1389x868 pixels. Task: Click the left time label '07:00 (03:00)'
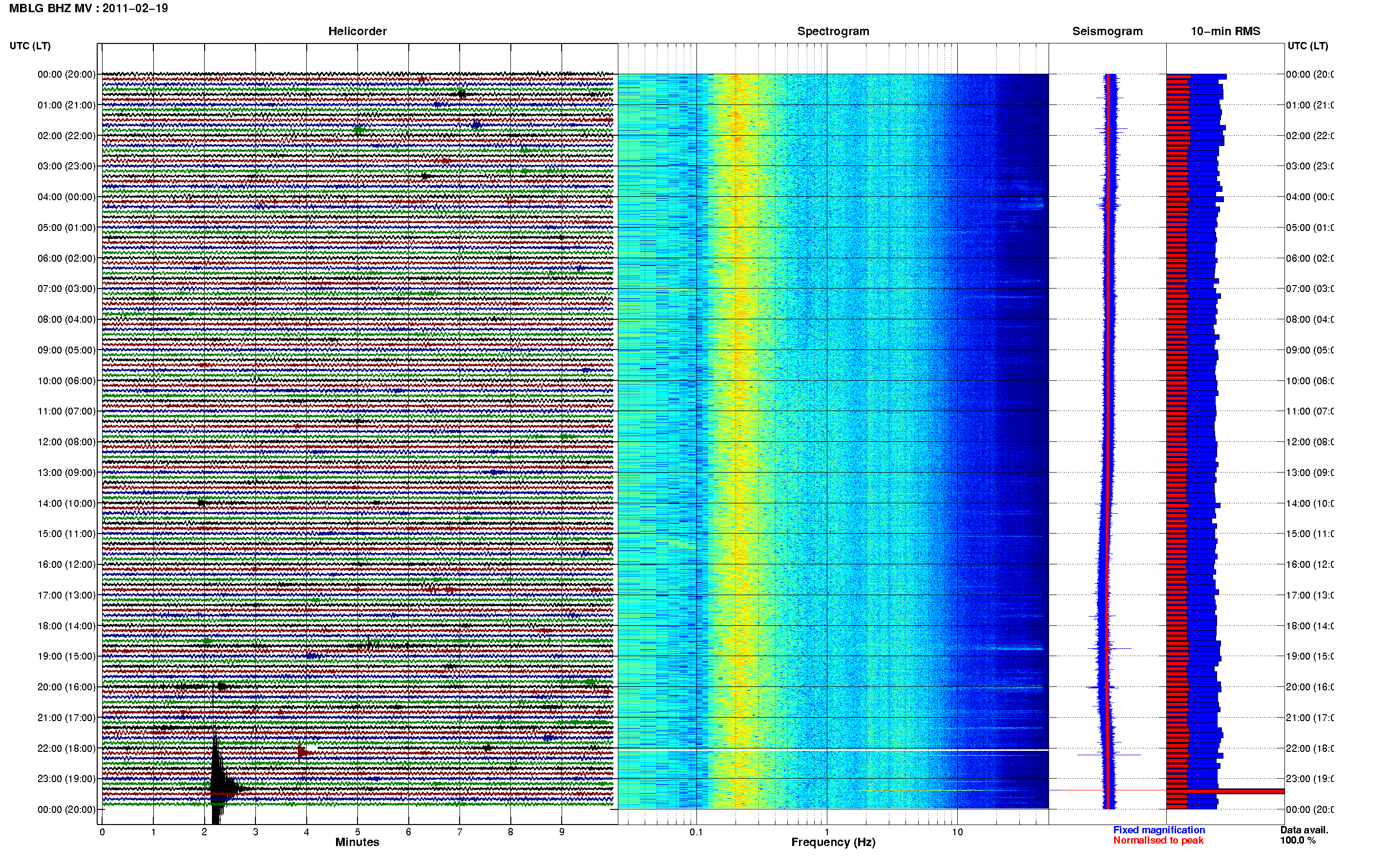(x=66, y=288)
